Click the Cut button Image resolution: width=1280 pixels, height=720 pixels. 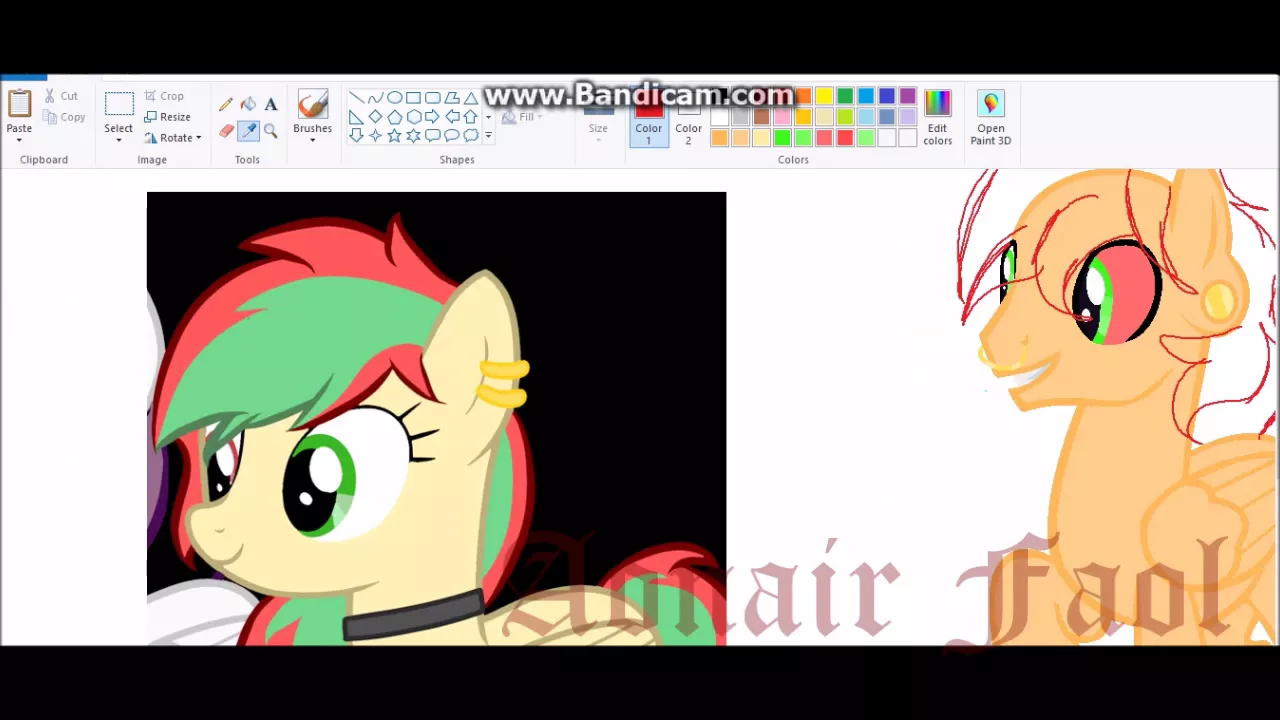[60, 96]
